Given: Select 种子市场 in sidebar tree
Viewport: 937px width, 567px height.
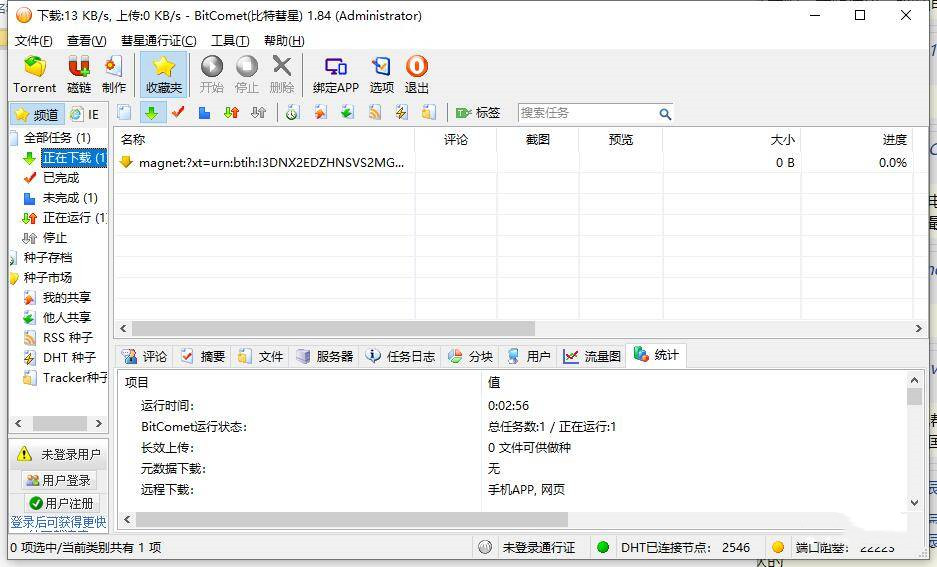Looking at the screenshot, I should (48, 277).
